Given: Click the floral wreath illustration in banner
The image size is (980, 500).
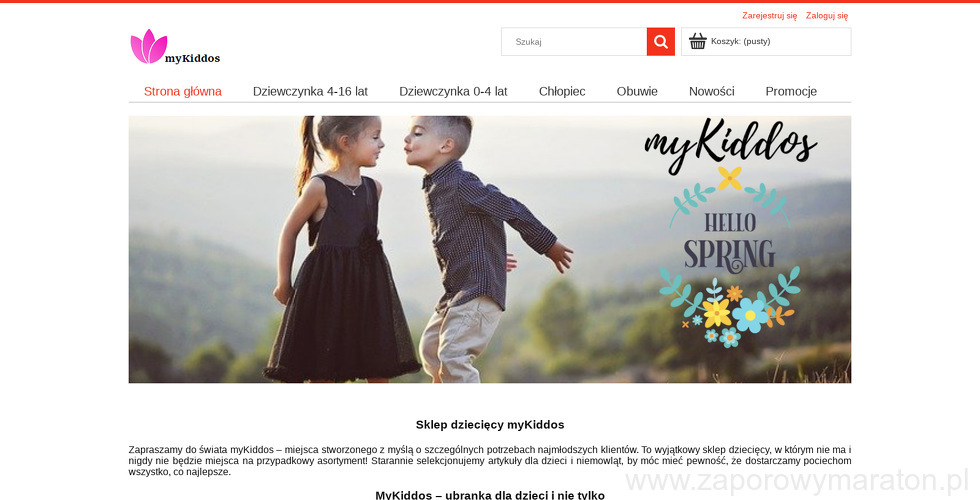Looking at the screenshot, I should (x=729, y=256).
